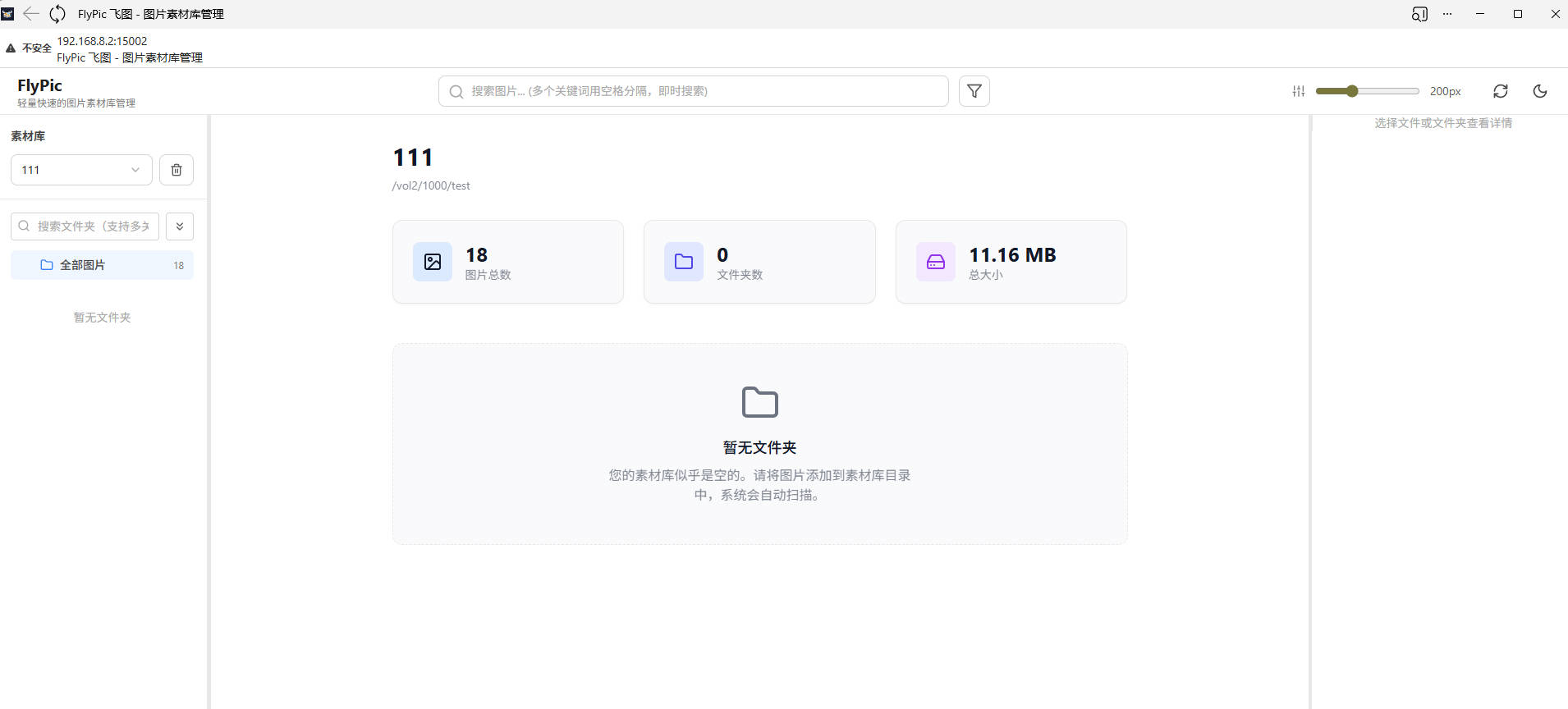Screen dimensions: 1568x709
Task: Click the cast-to-device icon in title bar
Action: click(1419, 14)
